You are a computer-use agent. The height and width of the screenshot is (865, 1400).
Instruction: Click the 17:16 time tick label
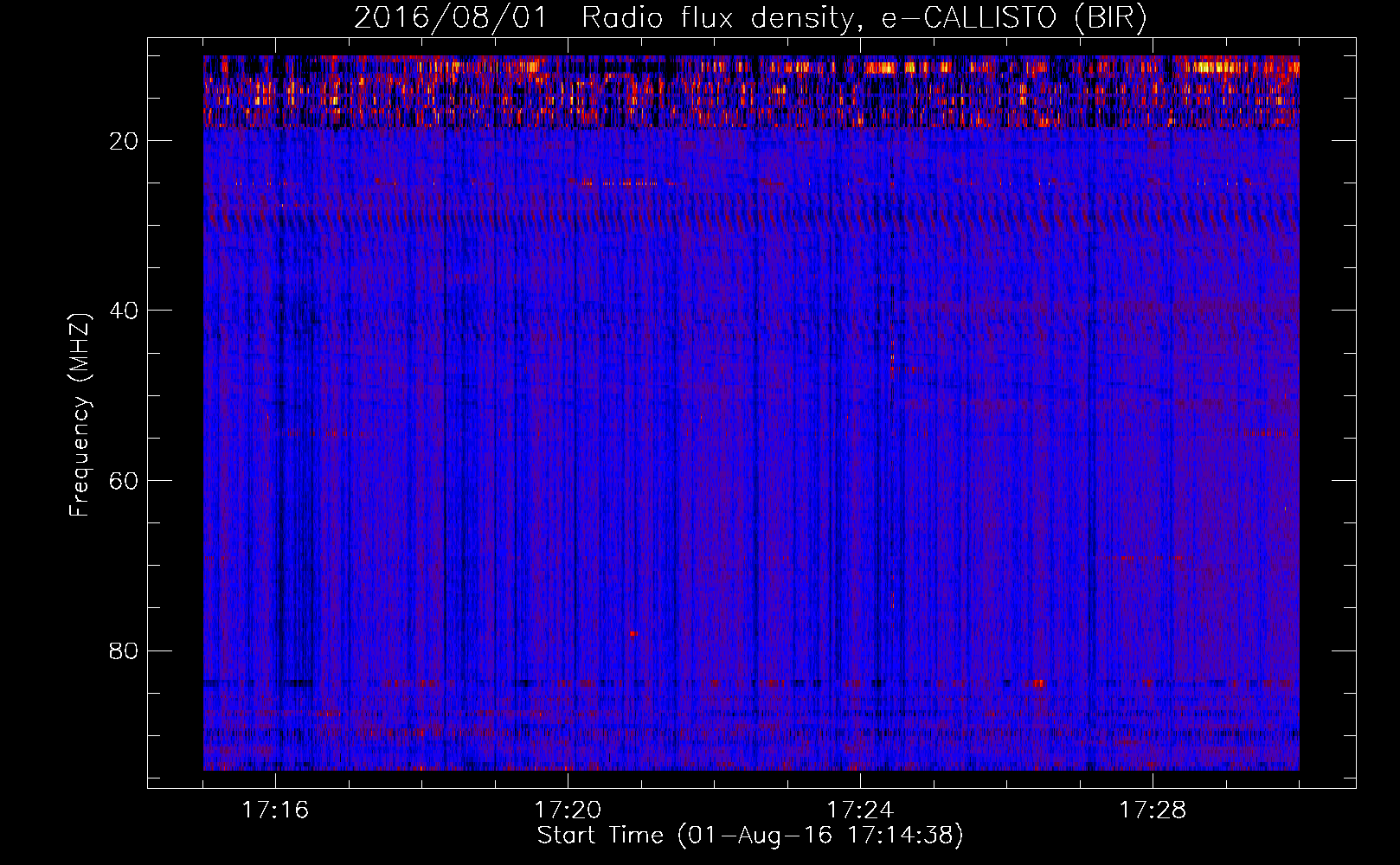click(x=275, y=811)
